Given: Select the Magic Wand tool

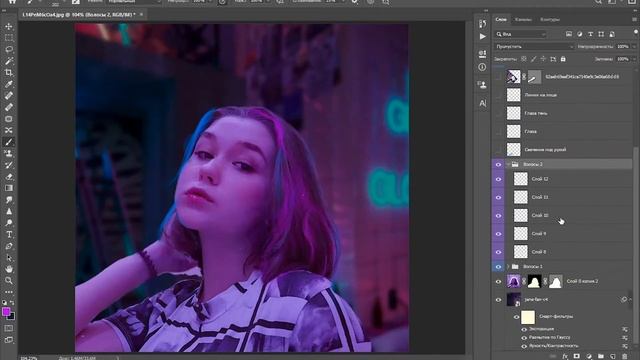Looking at the screenshot, I should [9, 61].
